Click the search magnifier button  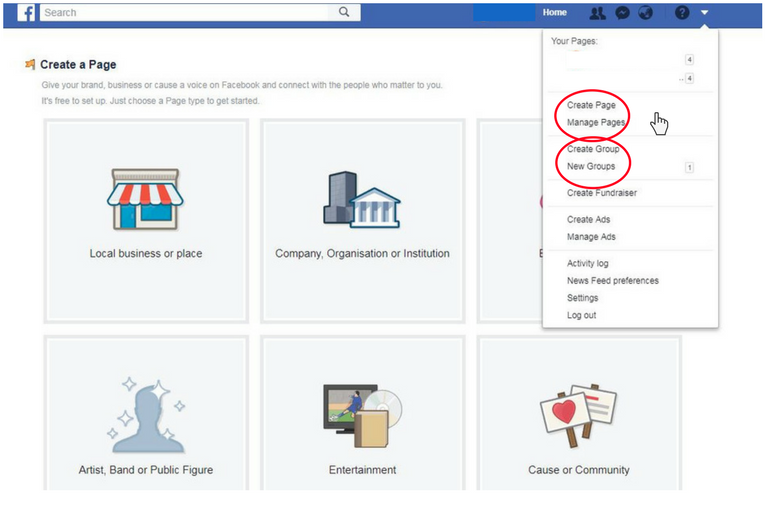coord(344,12)
